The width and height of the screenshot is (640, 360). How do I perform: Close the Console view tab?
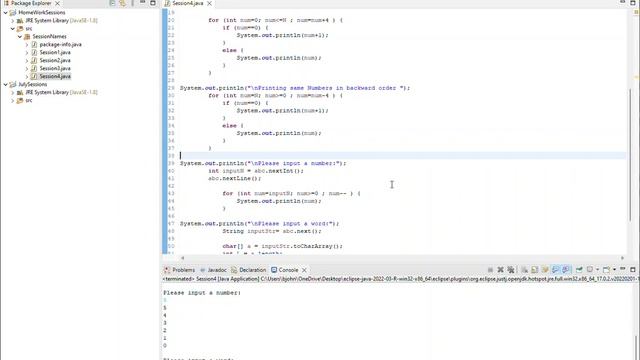coord(304,270)
